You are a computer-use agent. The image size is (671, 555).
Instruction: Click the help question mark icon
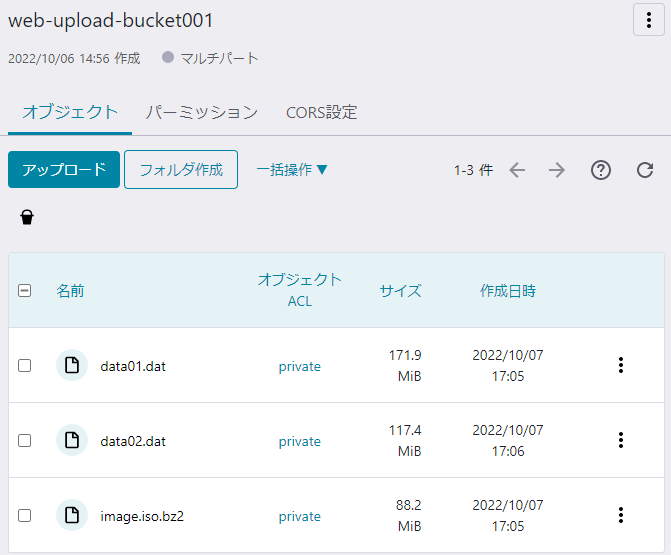click(600, 170)
